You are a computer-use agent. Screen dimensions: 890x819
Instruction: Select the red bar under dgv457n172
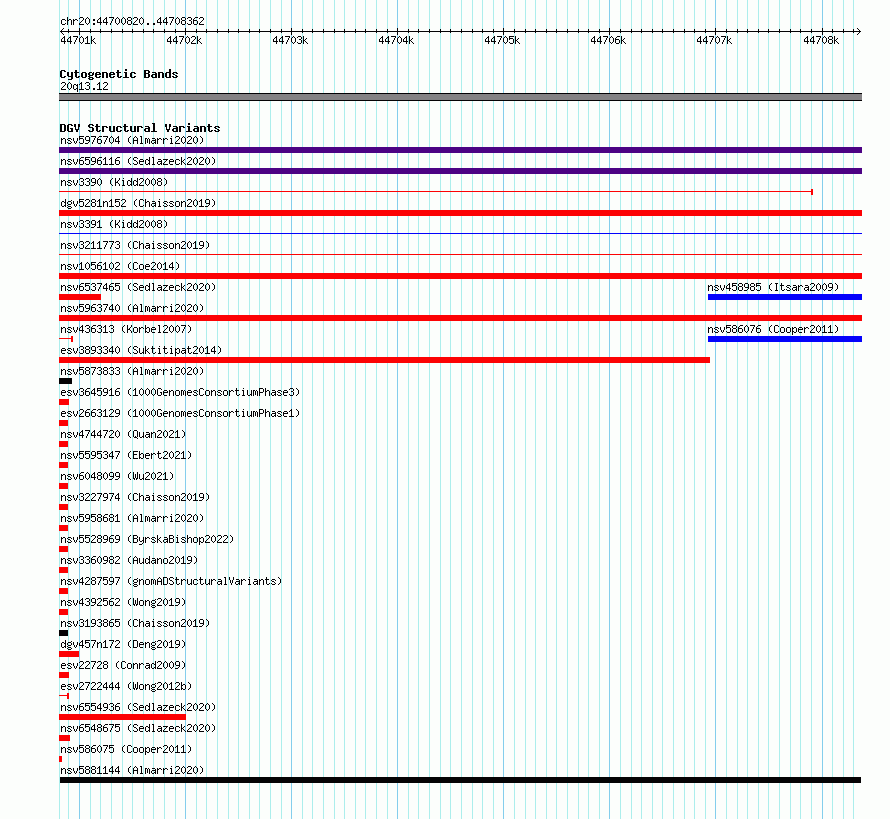(69, 654)
